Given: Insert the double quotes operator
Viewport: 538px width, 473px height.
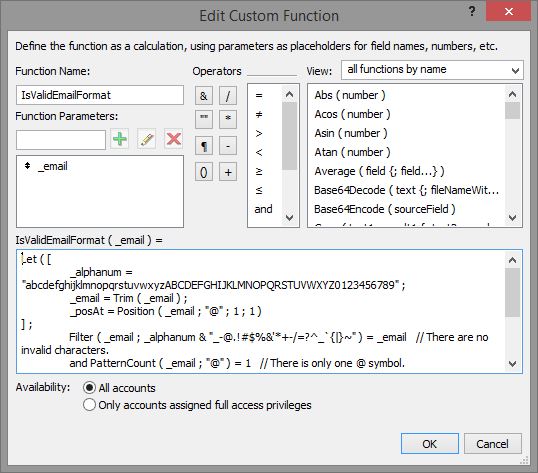Looking at the screenshot, I should tap(204, 119).
